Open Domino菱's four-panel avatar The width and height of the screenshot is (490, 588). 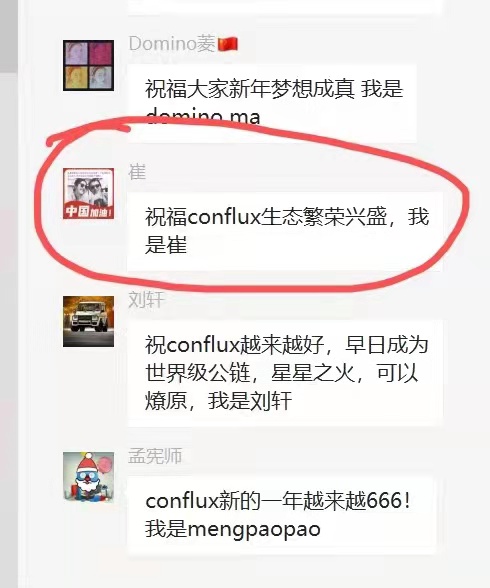(x=88, y=65)
